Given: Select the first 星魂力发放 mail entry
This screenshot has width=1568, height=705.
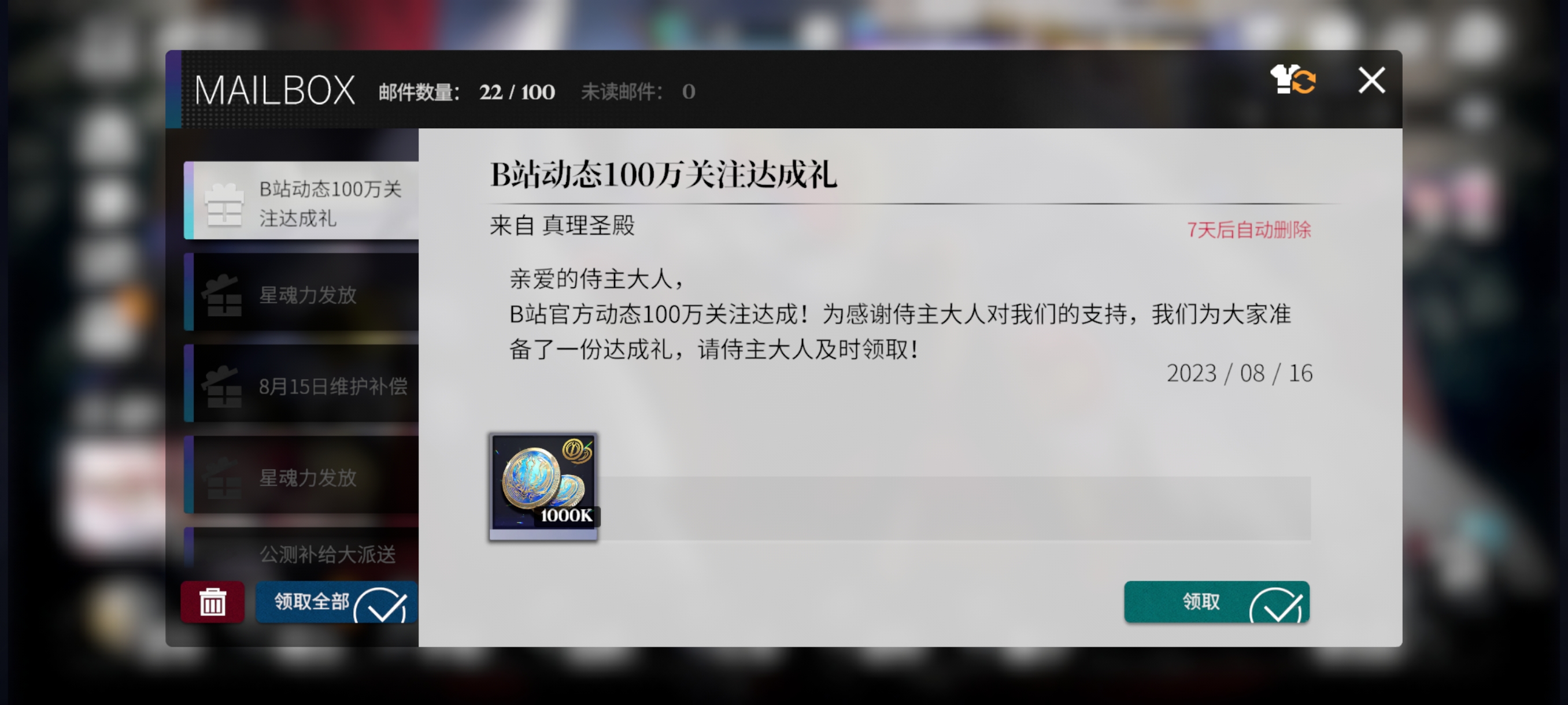Looking at the screenshot, I should coord(301,292).
